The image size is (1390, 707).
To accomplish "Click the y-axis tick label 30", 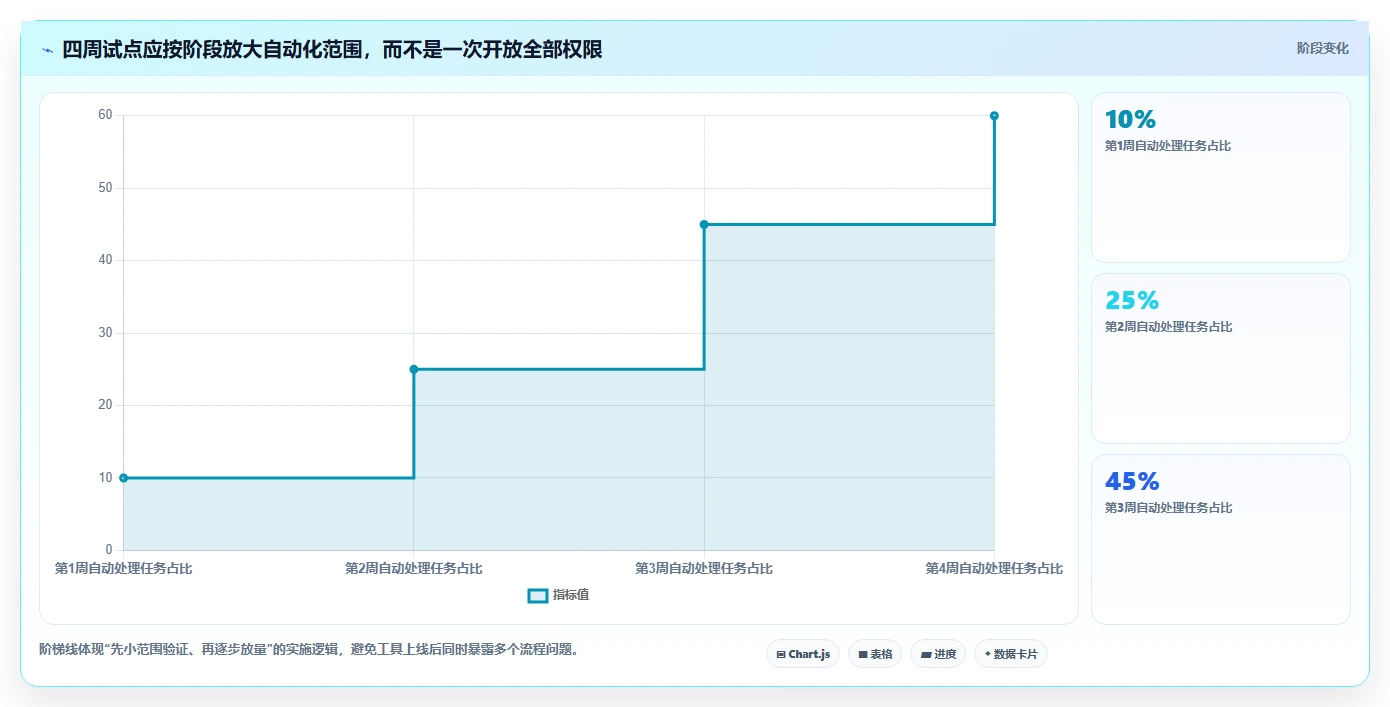I will (105, 333).
